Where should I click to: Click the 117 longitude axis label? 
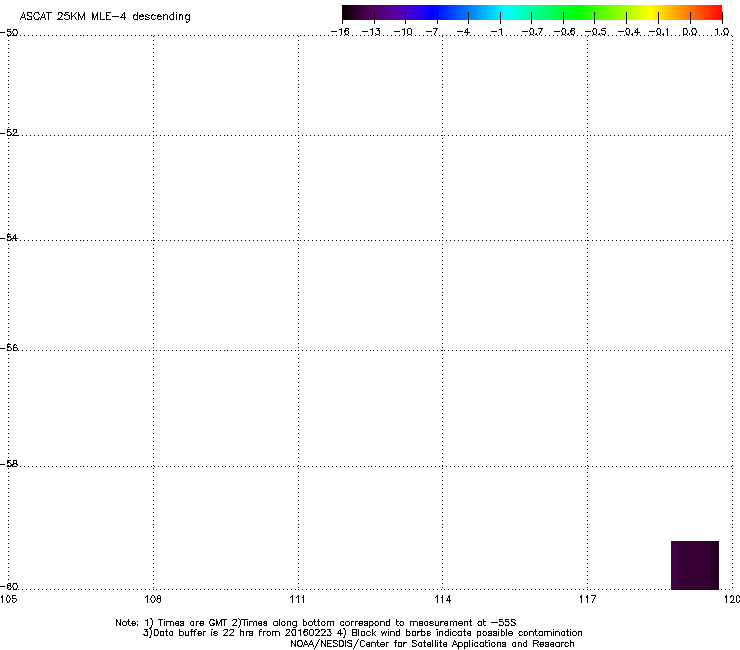588,599
